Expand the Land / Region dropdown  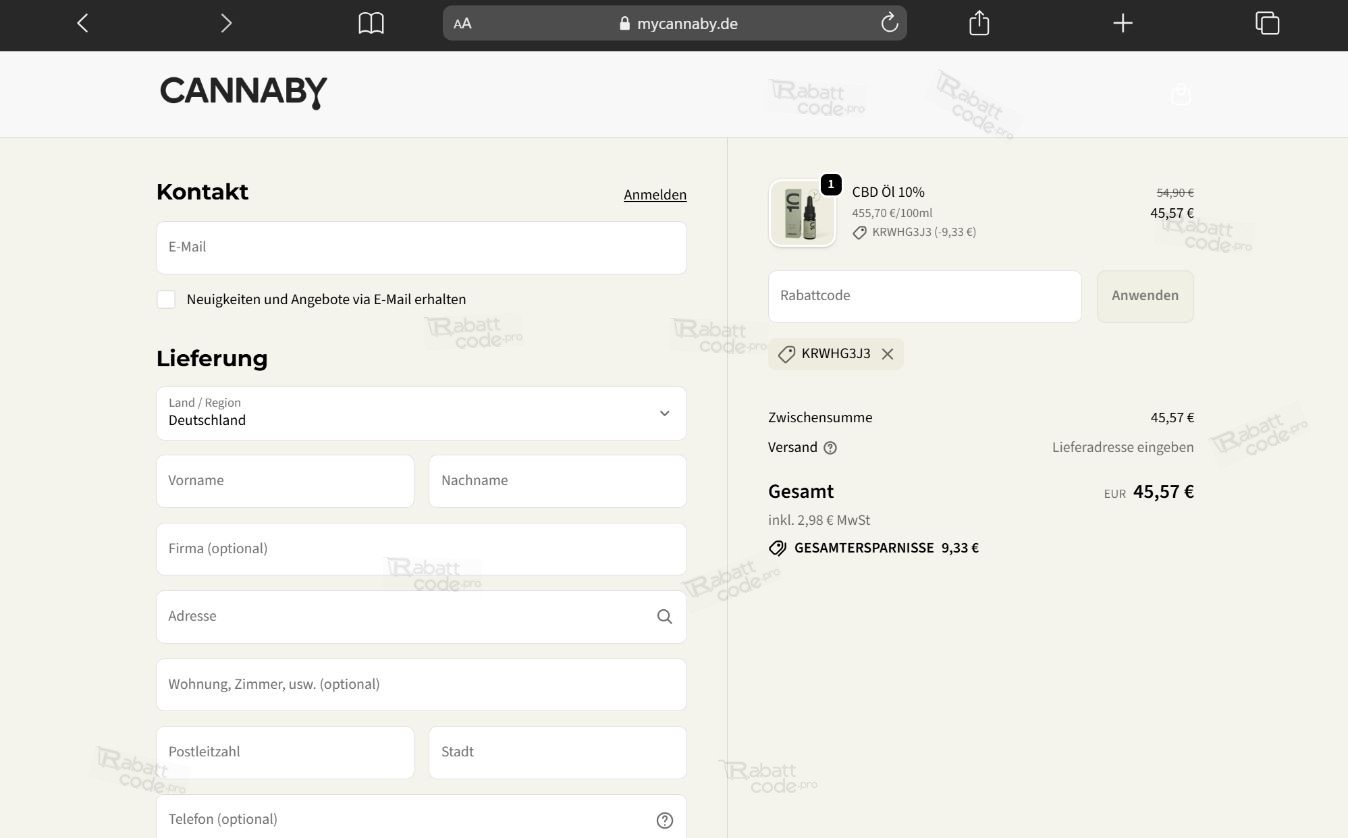click(421, 413)
